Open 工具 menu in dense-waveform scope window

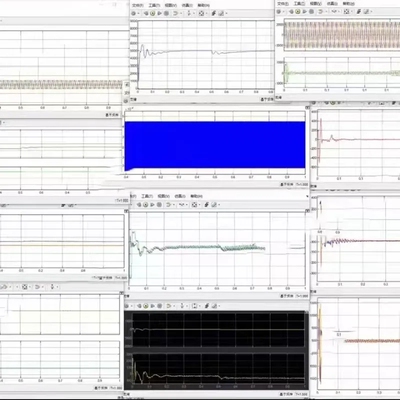click(x=299, y=4)
